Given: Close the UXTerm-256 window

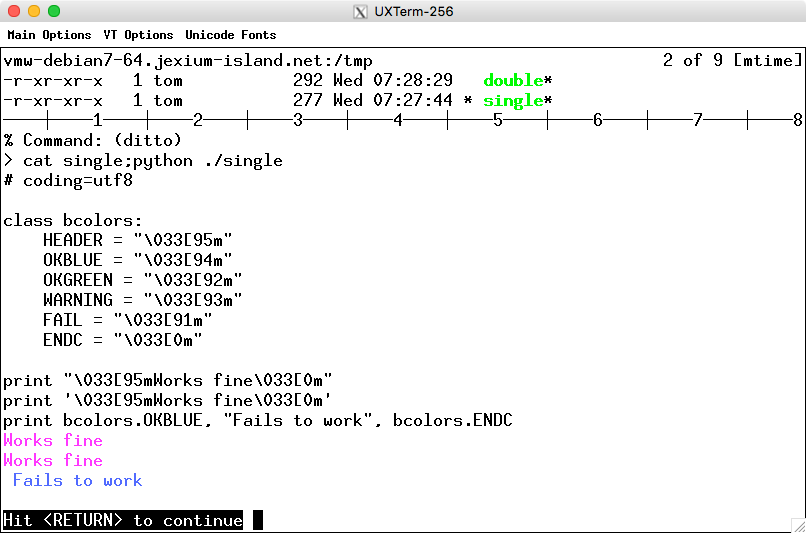Looking at the screenshot, I should click(14, 11).
